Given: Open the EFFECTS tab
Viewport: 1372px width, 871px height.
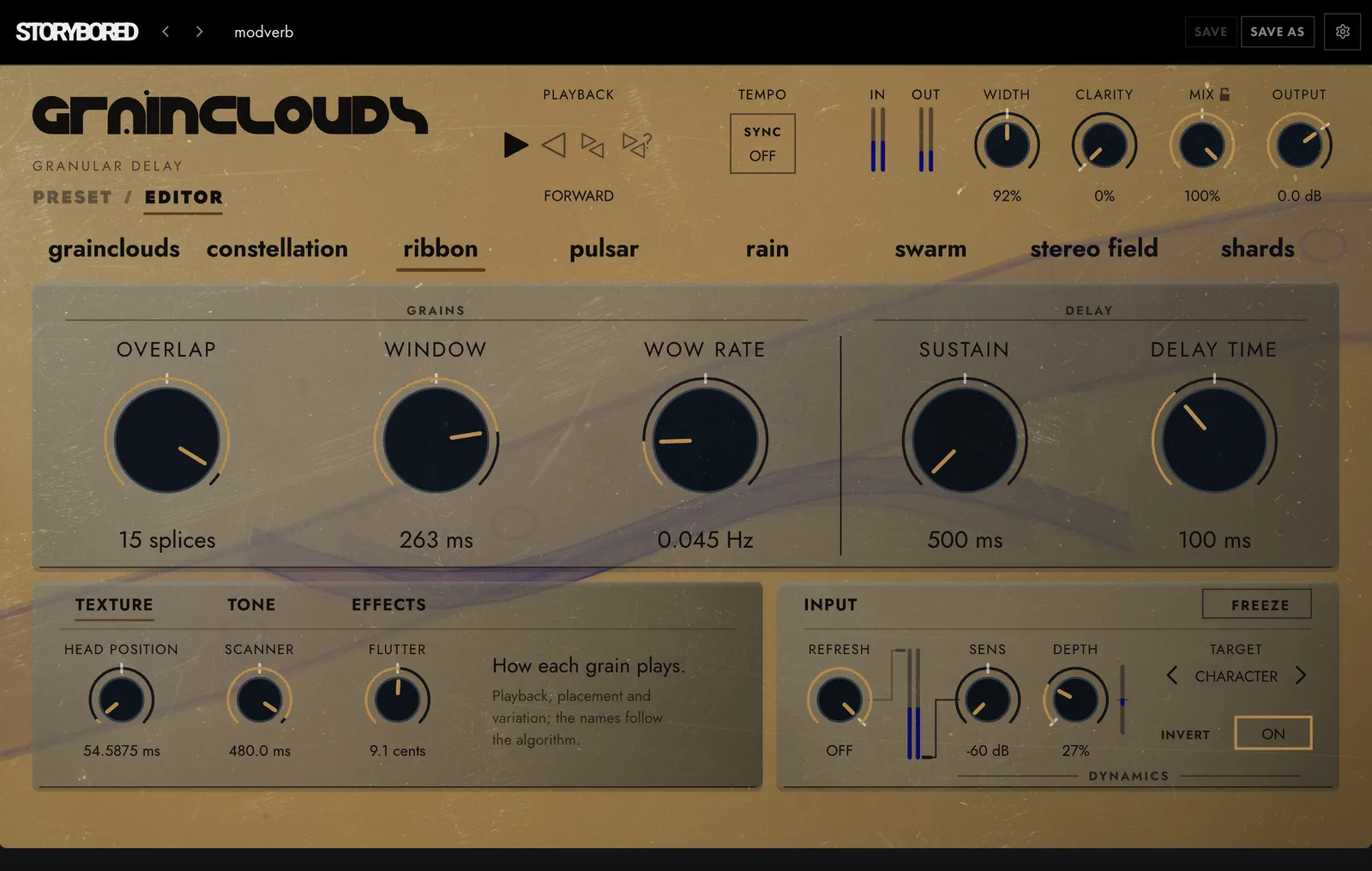Looking at the screenshot, I should pos(388,604).
